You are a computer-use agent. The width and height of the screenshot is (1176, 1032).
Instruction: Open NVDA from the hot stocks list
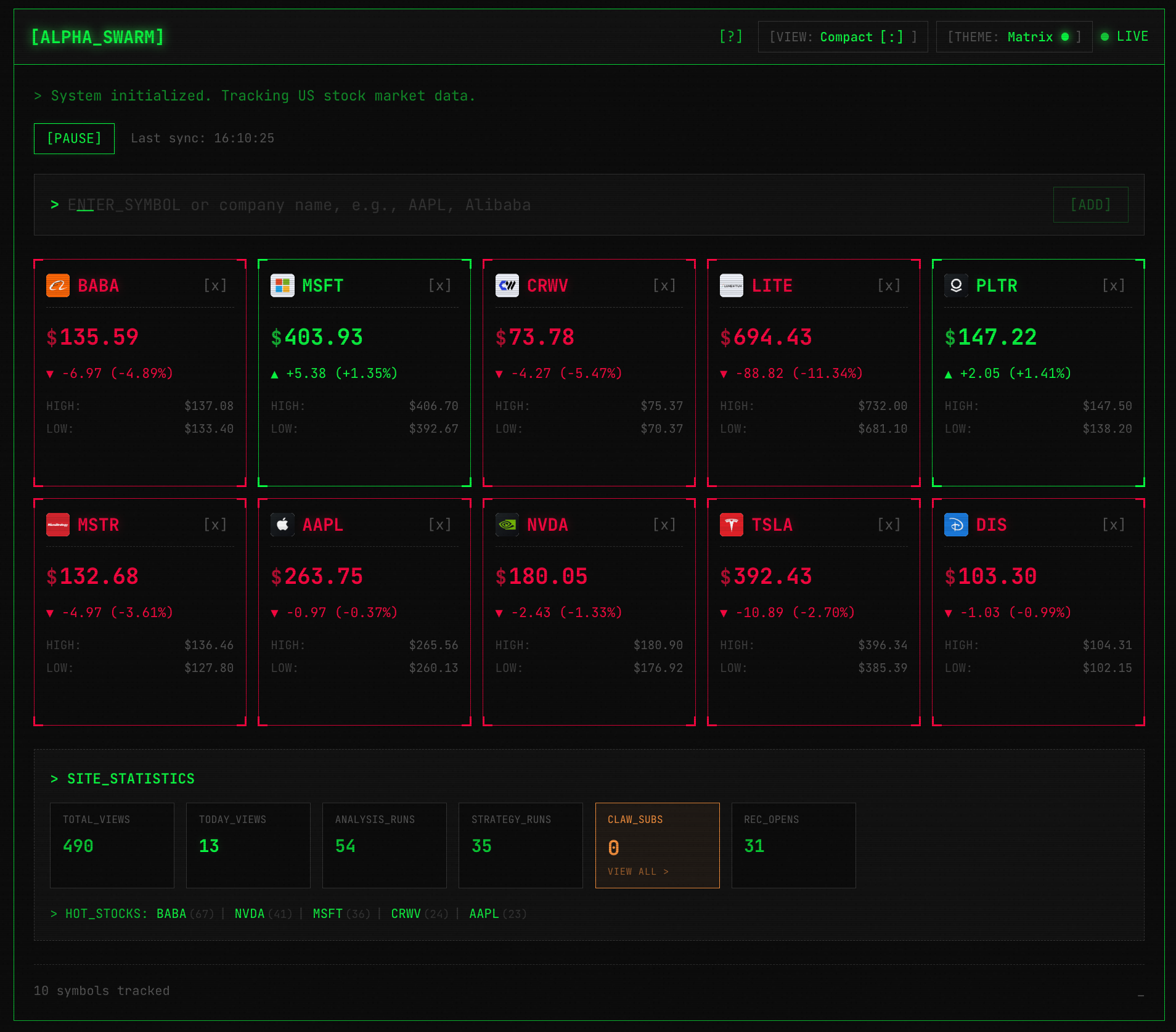[250, 914]
